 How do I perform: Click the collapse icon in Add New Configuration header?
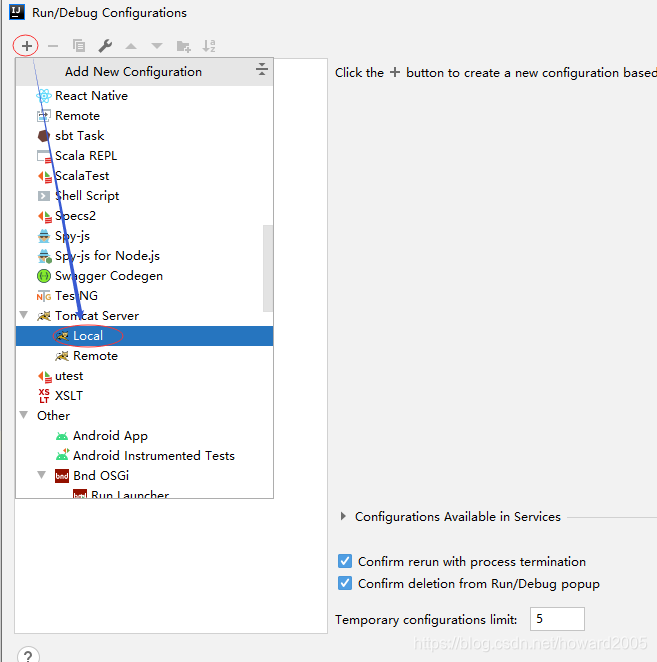click(262, 69)
